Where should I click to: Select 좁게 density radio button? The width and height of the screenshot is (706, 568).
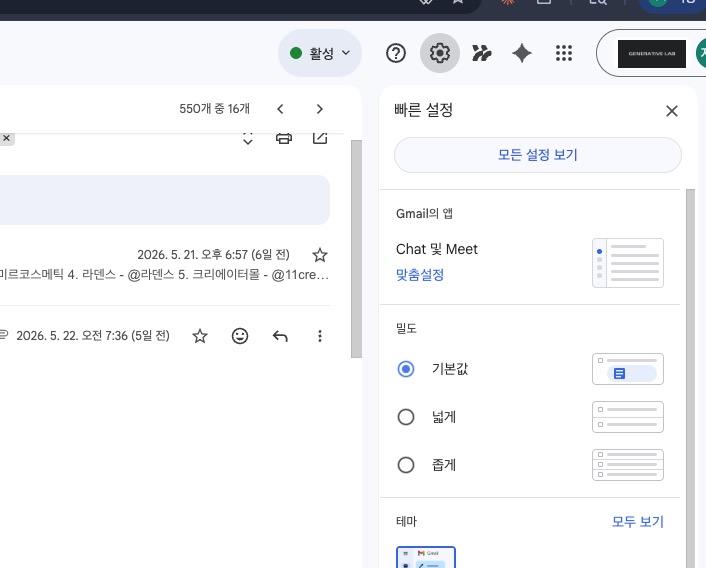tap(406, 465)
